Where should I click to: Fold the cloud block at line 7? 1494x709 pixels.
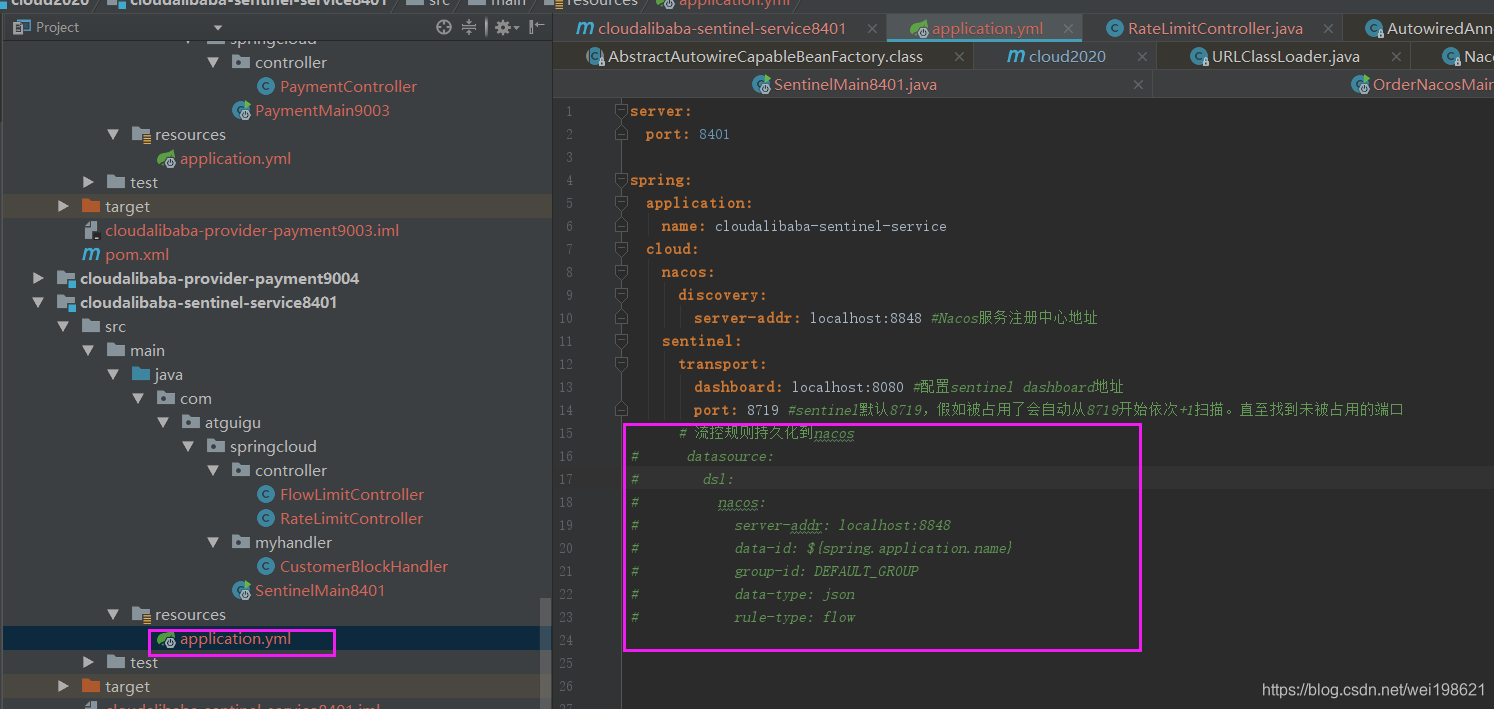(621, 249)
